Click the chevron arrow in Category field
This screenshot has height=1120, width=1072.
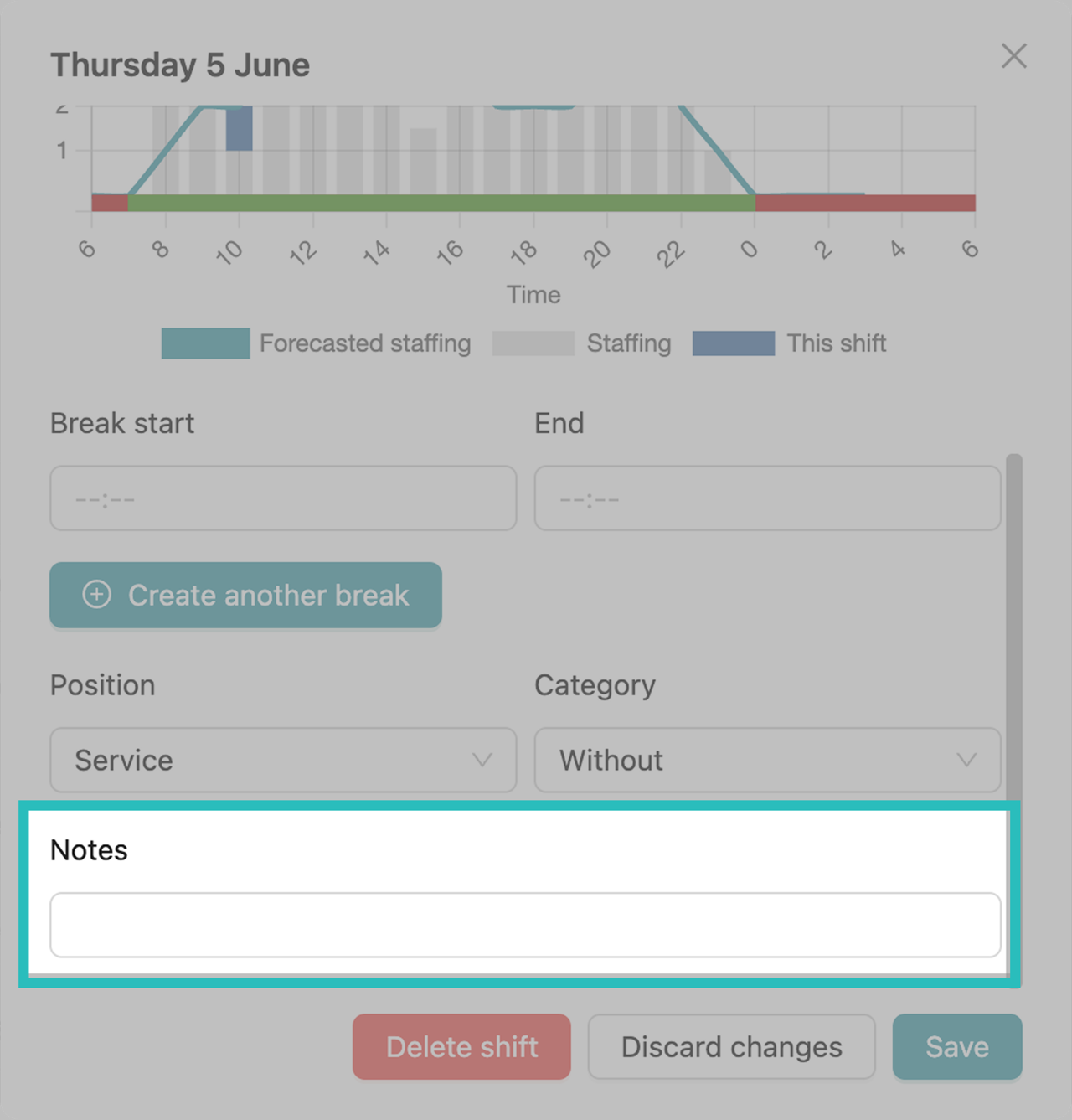tap(966, 760)
